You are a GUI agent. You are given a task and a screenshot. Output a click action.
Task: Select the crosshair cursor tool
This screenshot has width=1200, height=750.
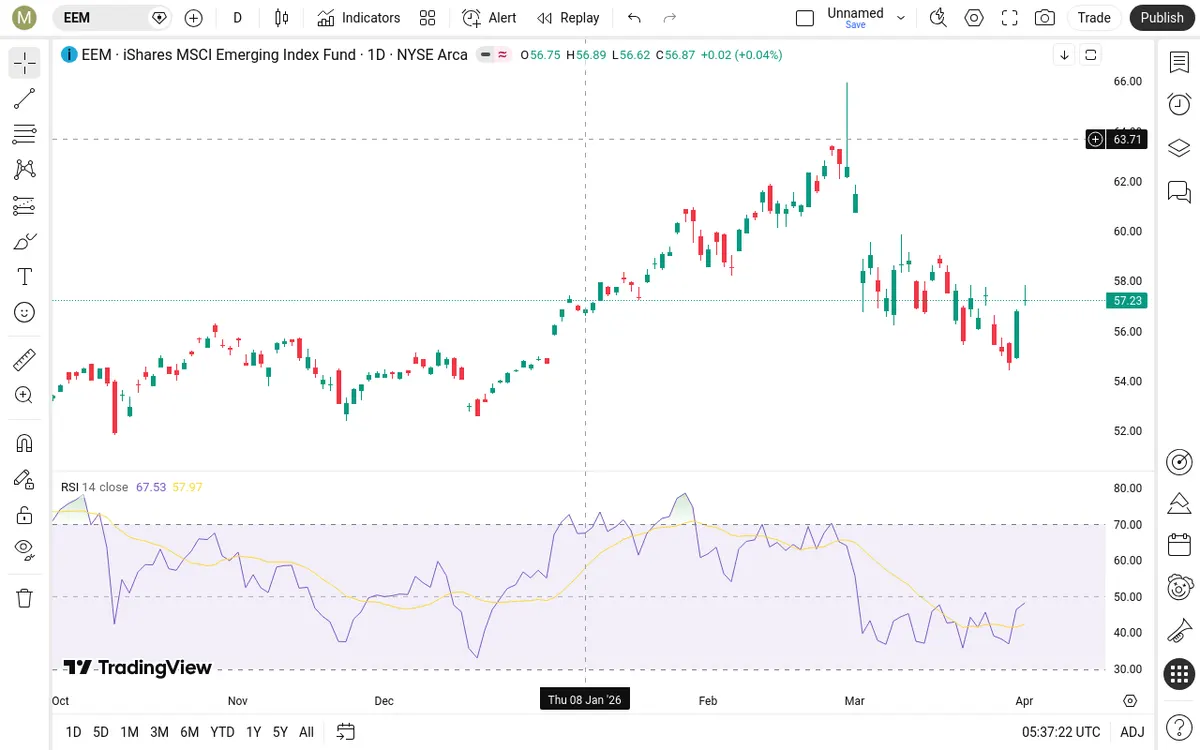click(x=25, y=63)
